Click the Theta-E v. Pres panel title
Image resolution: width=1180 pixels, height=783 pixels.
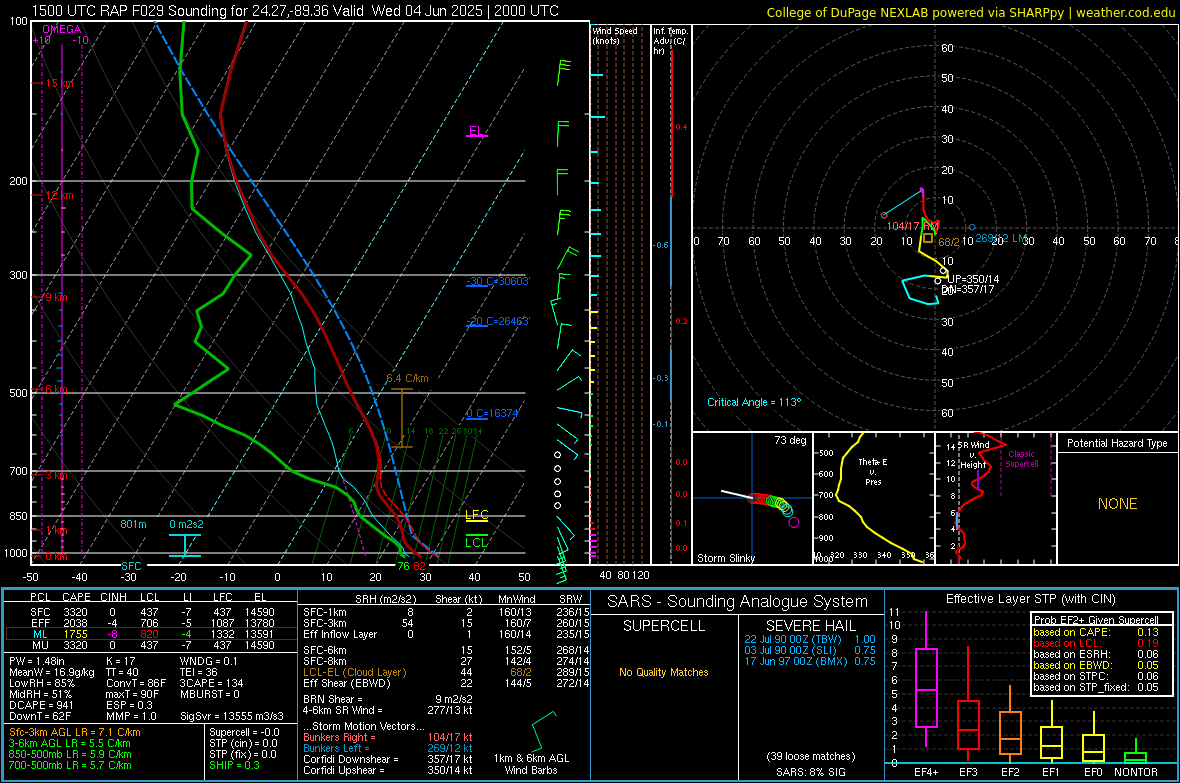click(x=873, y=471)
